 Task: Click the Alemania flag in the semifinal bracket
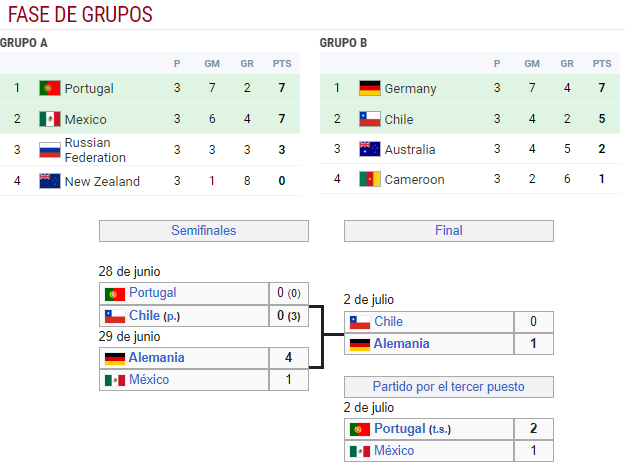point(115,358)
